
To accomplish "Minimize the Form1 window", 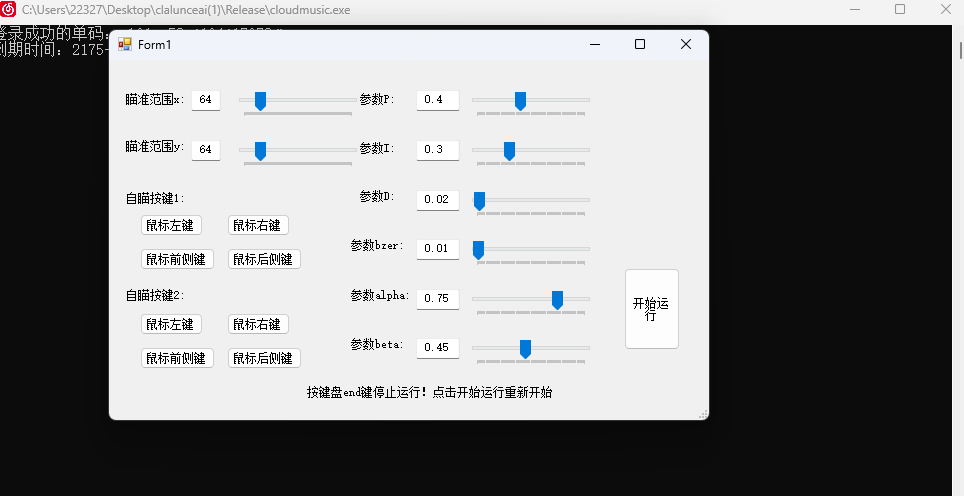I will (595, 44).
